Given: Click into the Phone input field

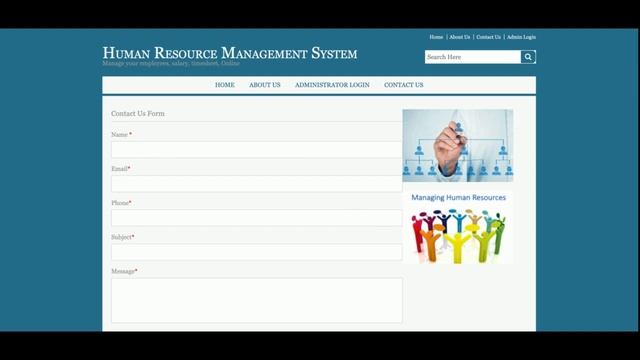Looking at the screenshot, I should point(257,218).
